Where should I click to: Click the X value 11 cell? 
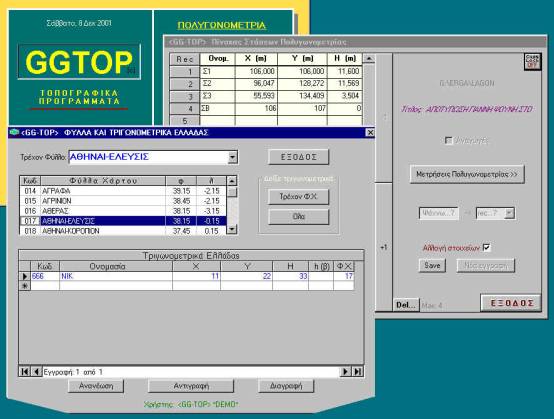(x=196, y=276)
